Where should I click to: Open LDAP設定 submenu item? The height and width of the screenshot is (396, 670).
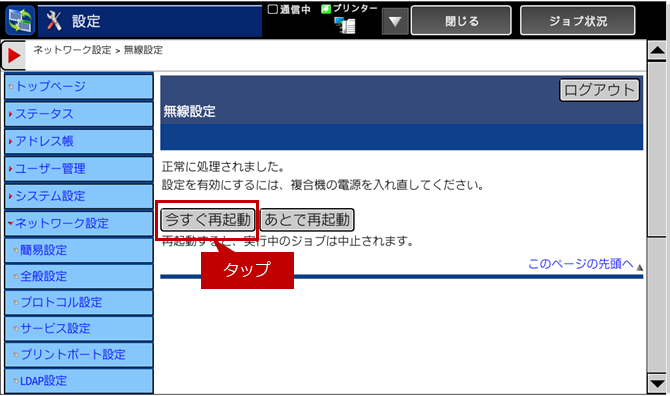79,380
